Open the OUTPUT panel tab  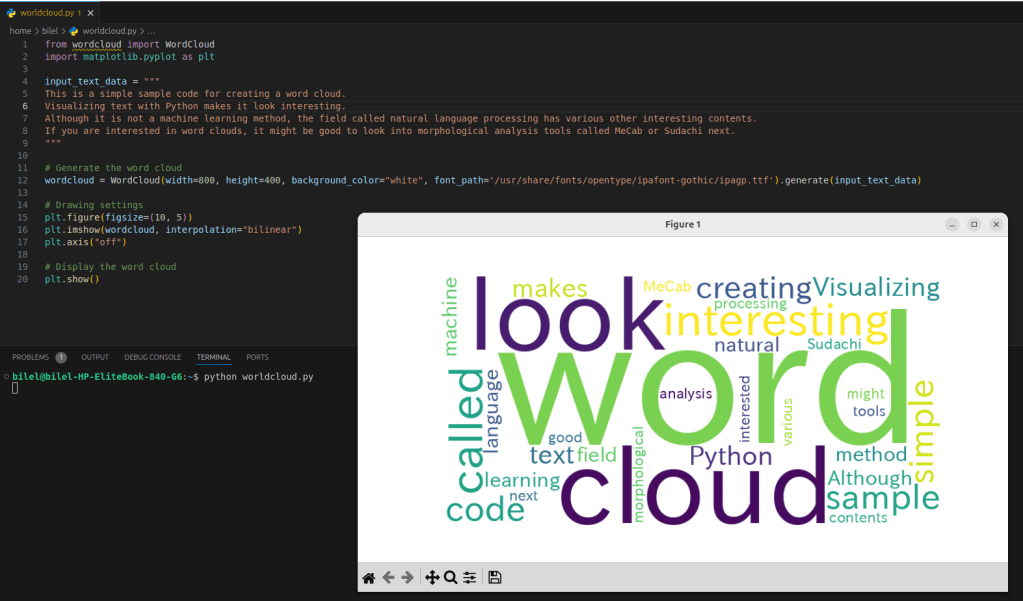pos(95,357)
